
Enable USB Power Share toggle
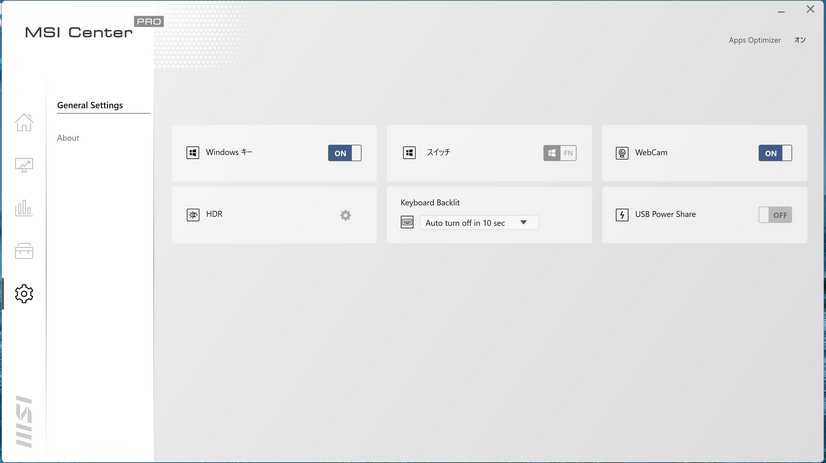[775, 215]
